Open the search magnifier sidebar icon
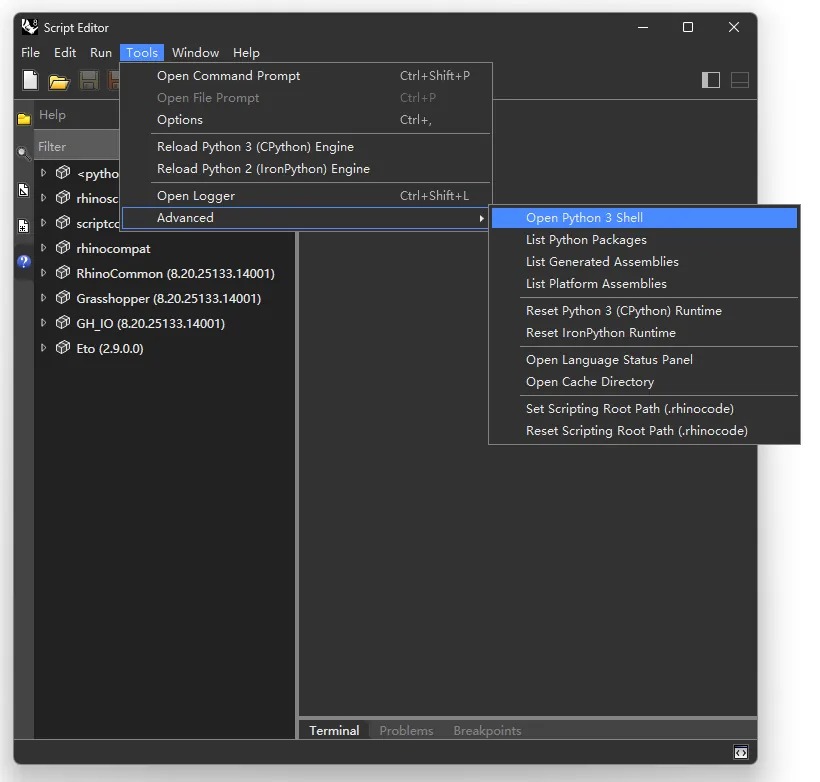The width and height of the screenshot is (820, 782). [24, 154]
